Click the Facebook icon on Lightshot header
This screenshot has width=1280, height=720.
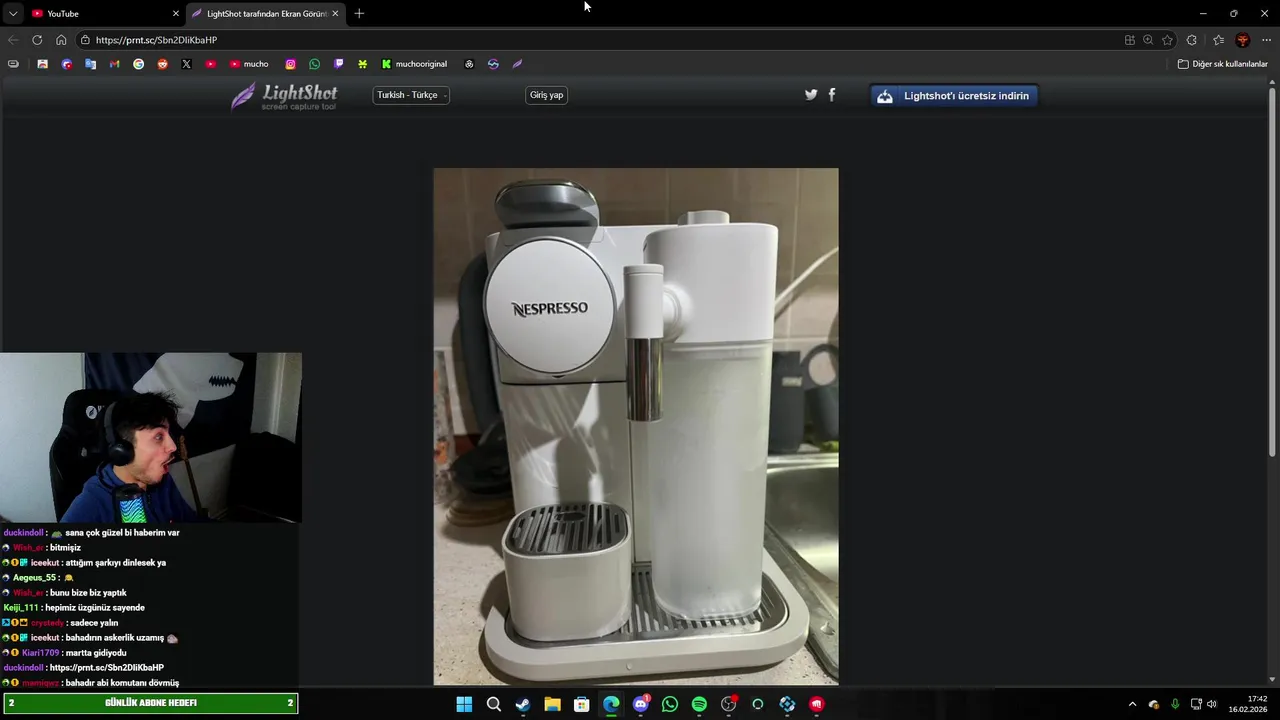point(832,95)
